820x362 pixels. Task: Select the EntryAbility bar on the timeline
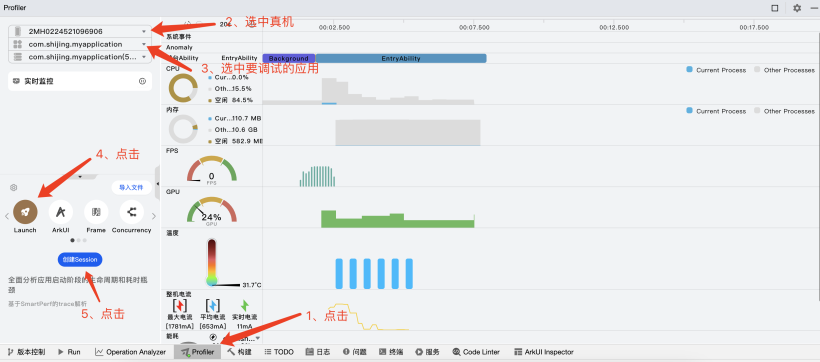401,59
